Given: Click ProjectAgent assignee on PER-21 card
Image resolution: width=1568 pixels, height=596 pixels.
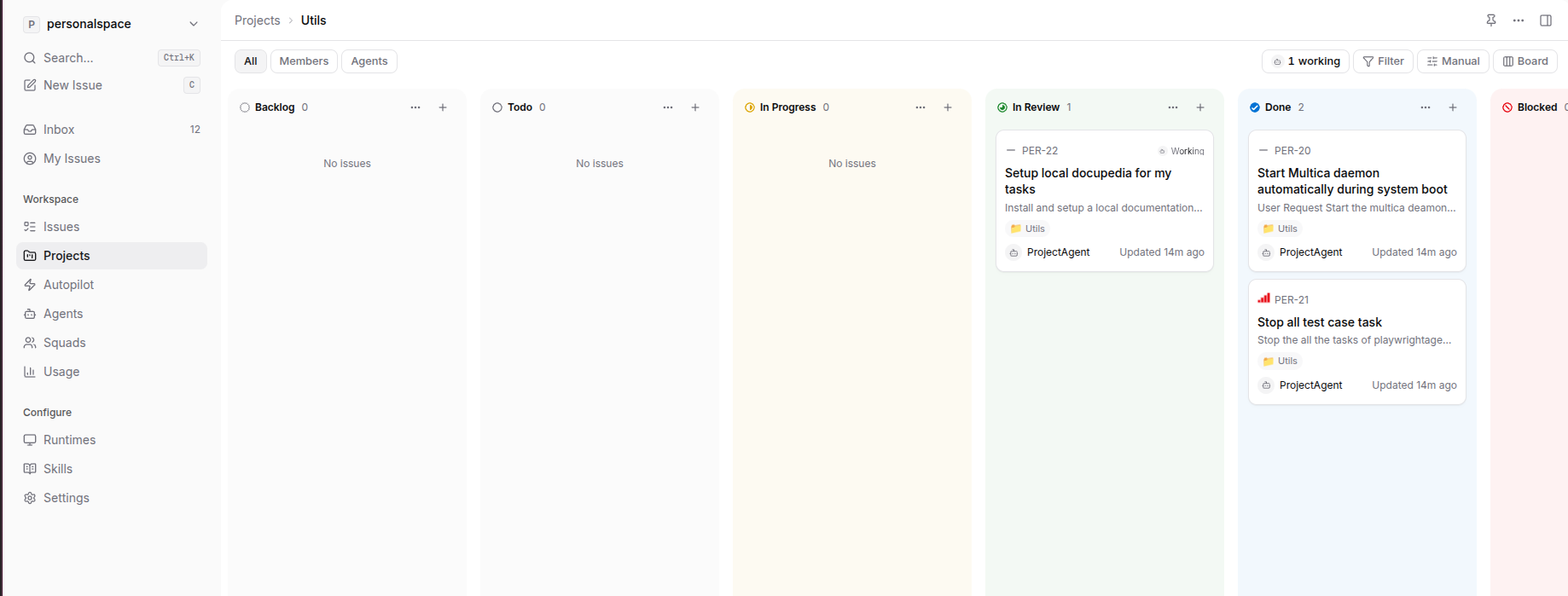Looking at the screenshot, I should 1302,385.
